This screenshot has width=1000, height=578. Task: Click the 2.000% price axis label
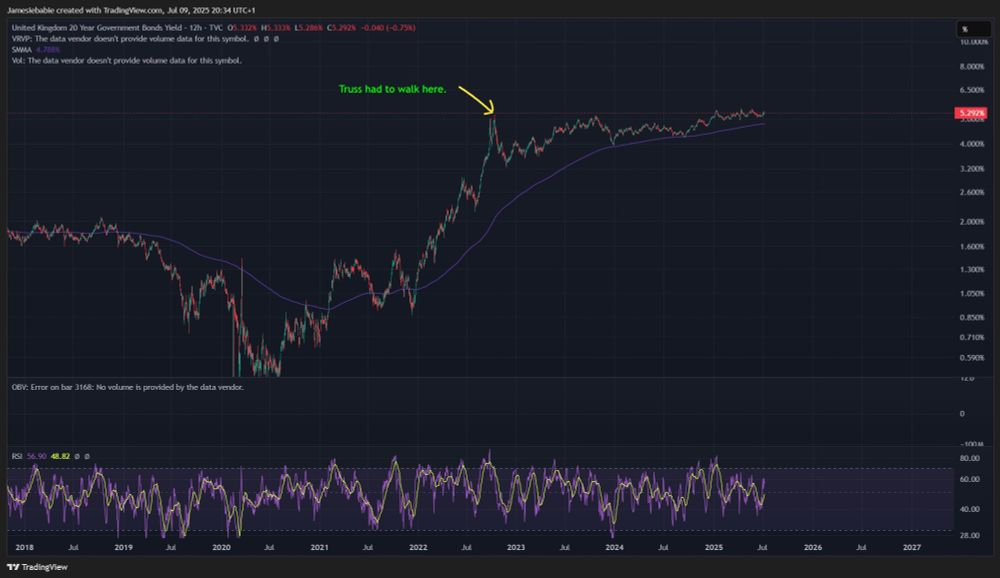[973, 221]
